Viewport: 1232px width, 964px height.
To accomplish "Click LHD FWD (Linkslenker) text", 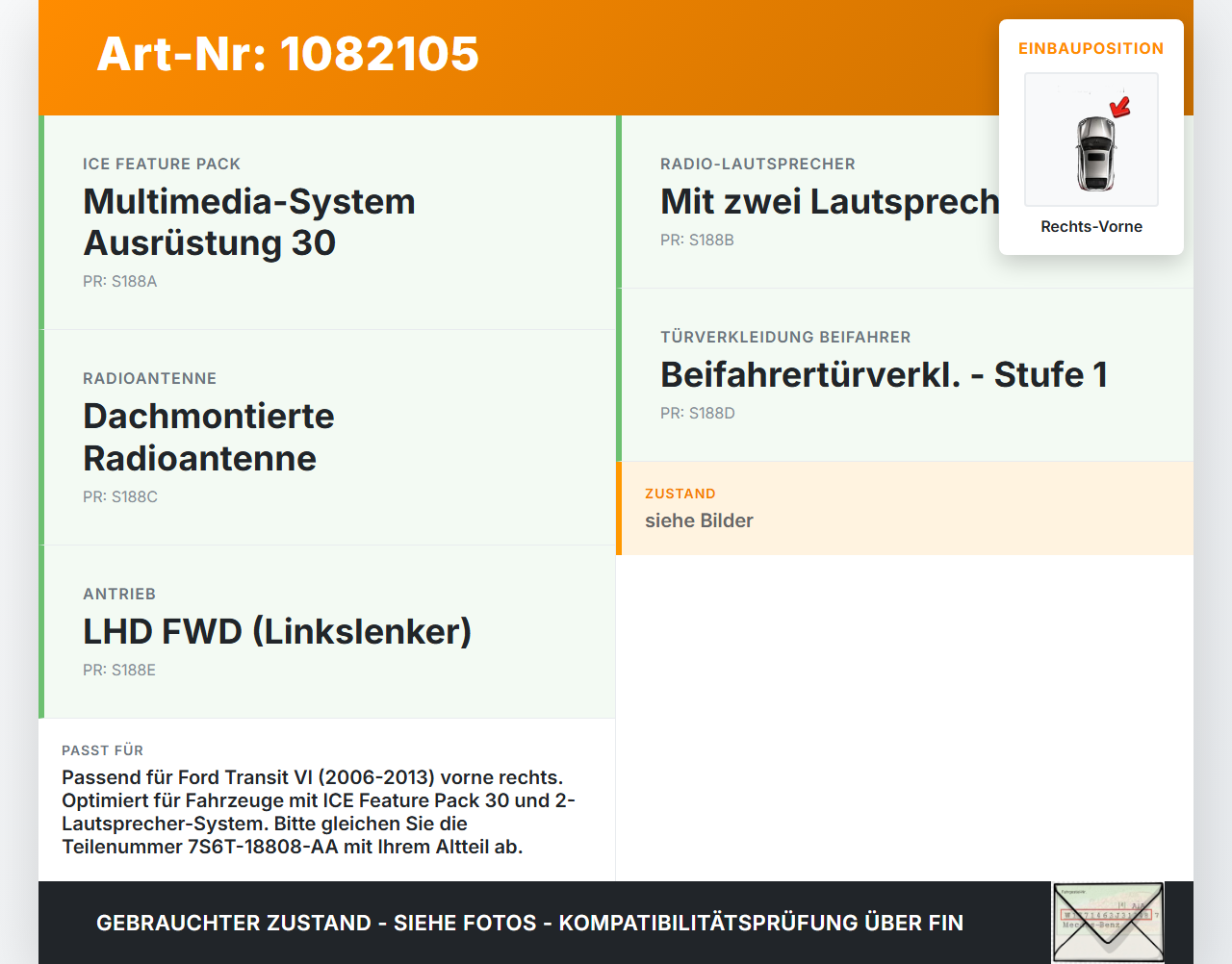I will pyautogui.click(x=277, y=631).
